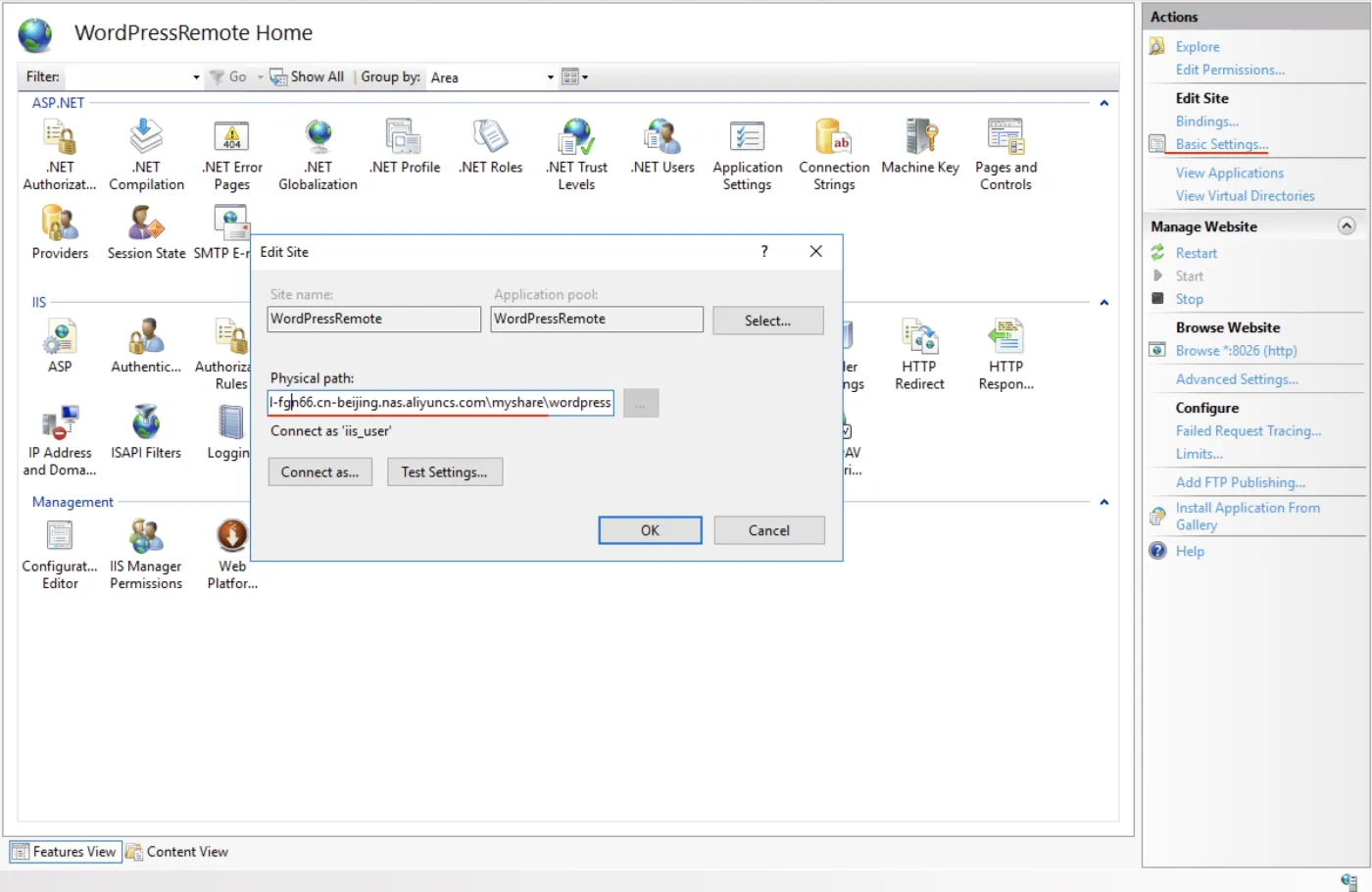Open the Configuration Editor feature
Image resolution: width=1372 pixels, height=892 pixels.
pos(60,554)
